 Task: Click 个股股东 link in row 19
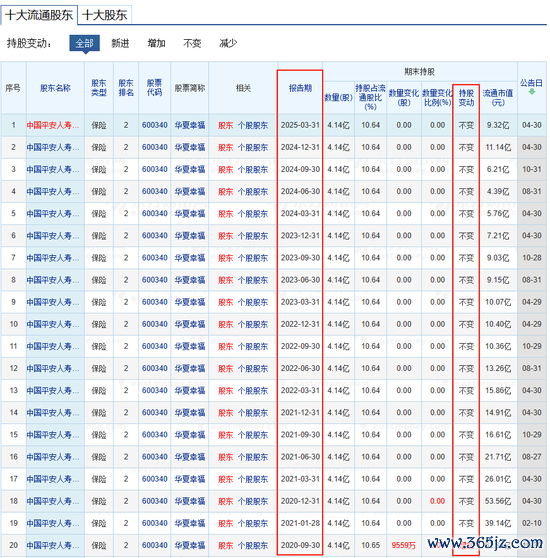253,523
